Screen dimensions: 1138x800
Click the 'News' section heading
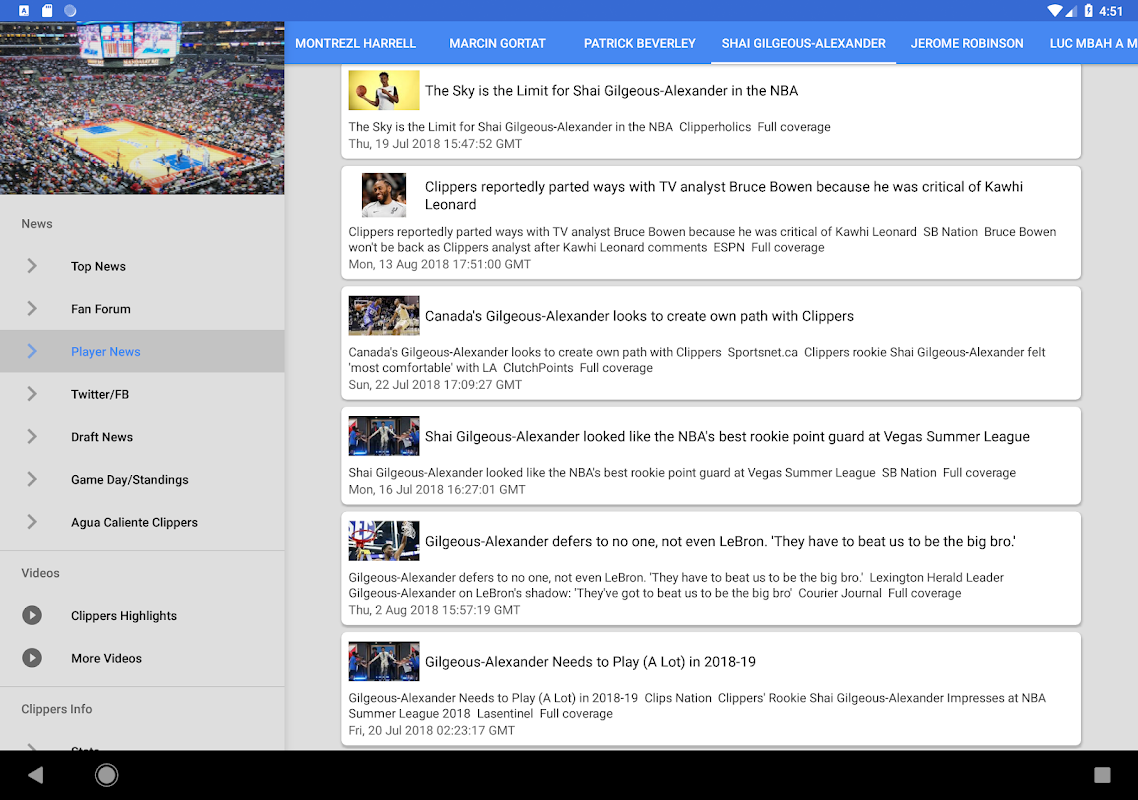pyautogui.click(x=37, y=224)
